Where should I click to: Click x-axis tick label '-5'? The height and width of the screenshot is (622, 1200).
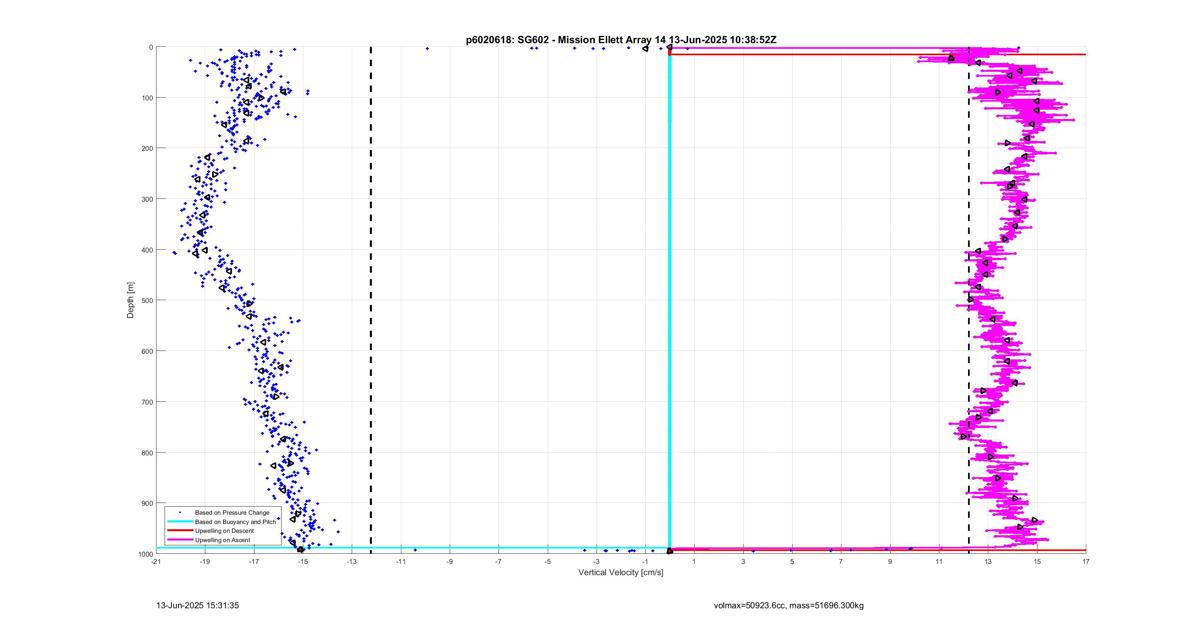pos(548,562)
